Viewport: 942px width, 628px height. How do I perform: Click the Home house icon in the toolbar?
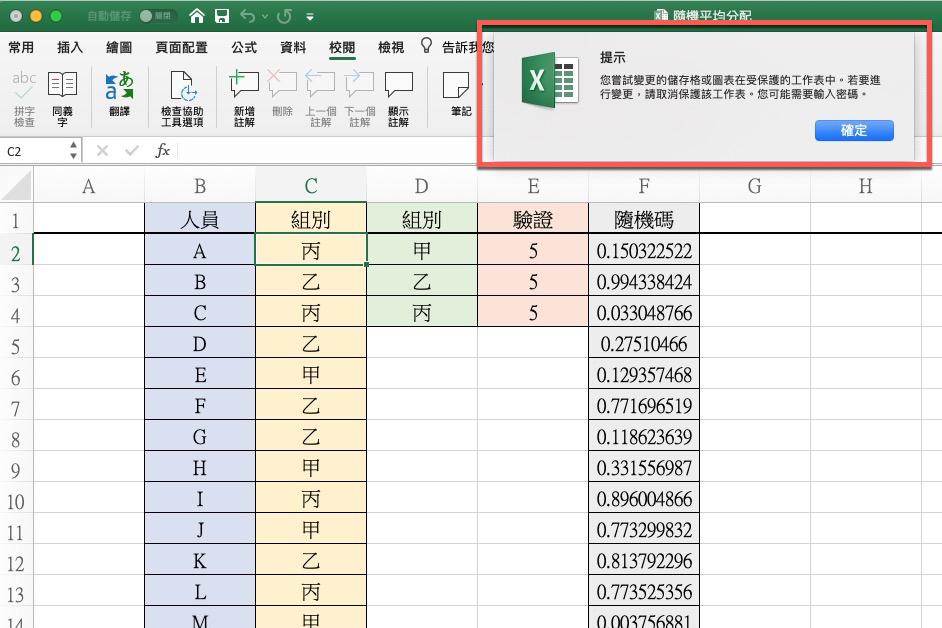coord(198,17)
